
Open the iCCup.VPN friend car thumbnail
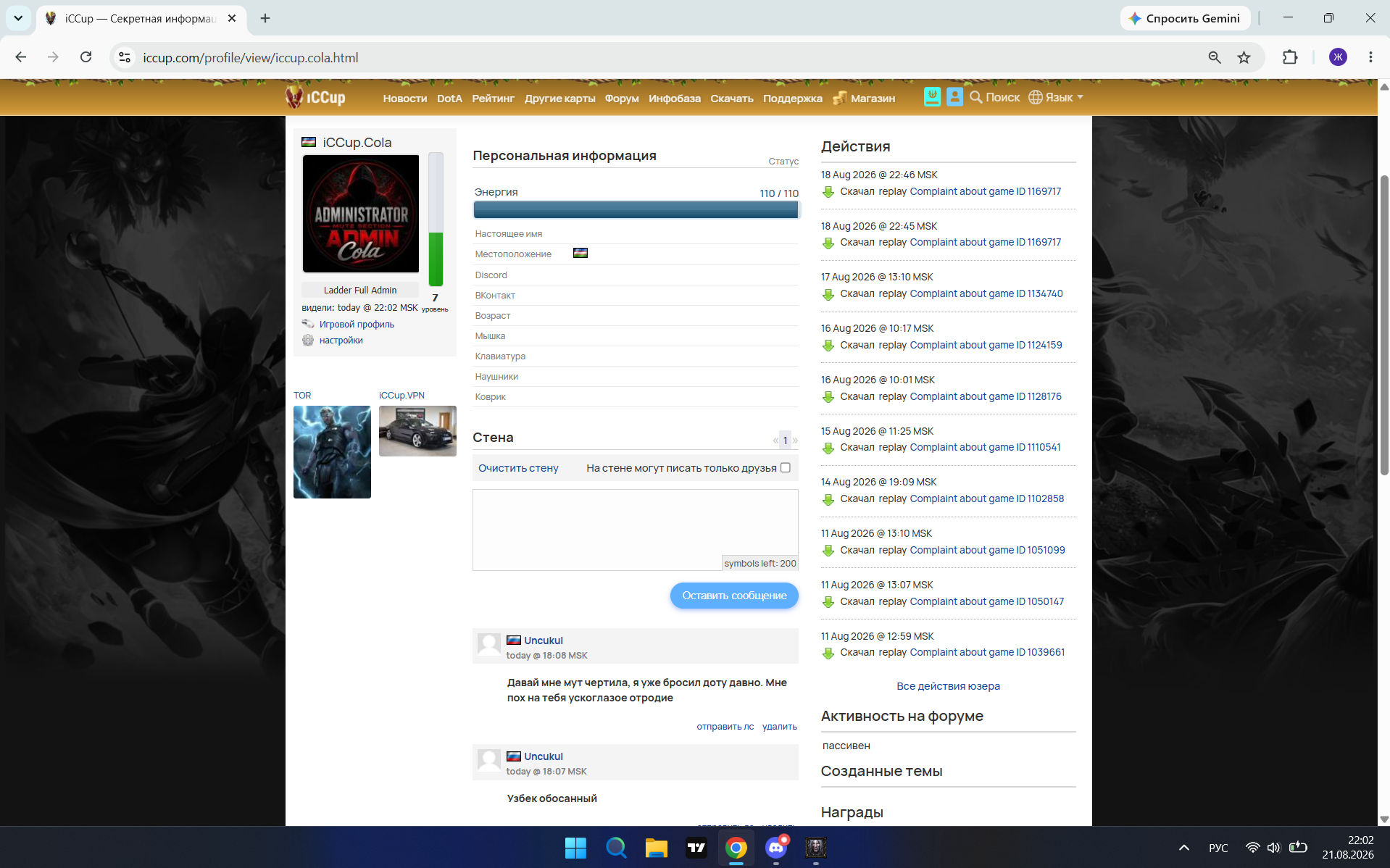[417, 431]
